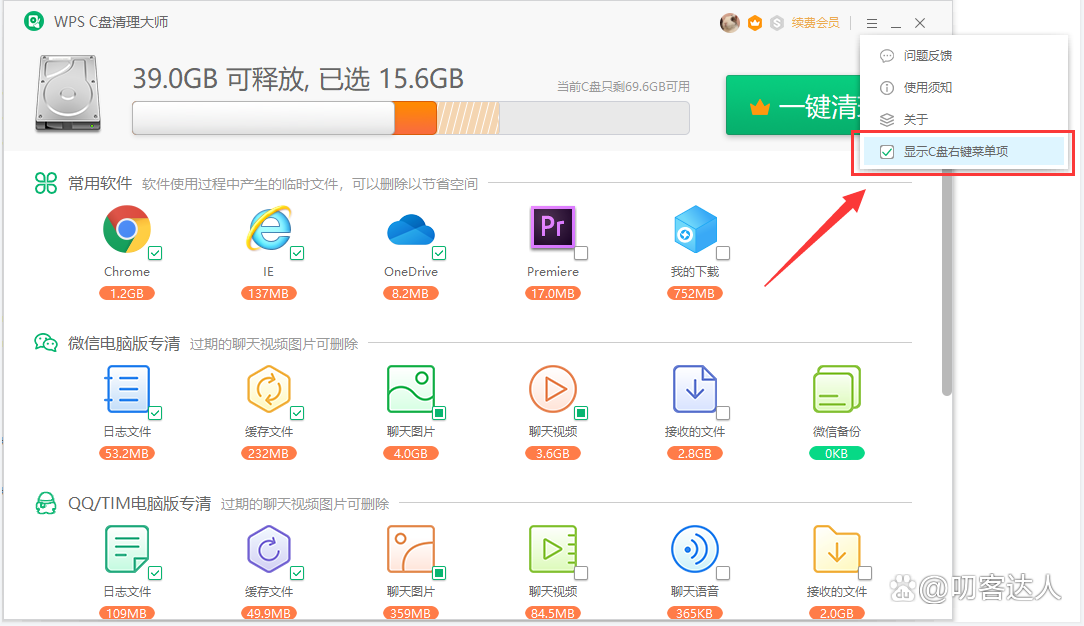Toggle 显示C盘右键菜单项 menu option
The height and width of the screenshot is (626, 1084).
click(963, 151)
